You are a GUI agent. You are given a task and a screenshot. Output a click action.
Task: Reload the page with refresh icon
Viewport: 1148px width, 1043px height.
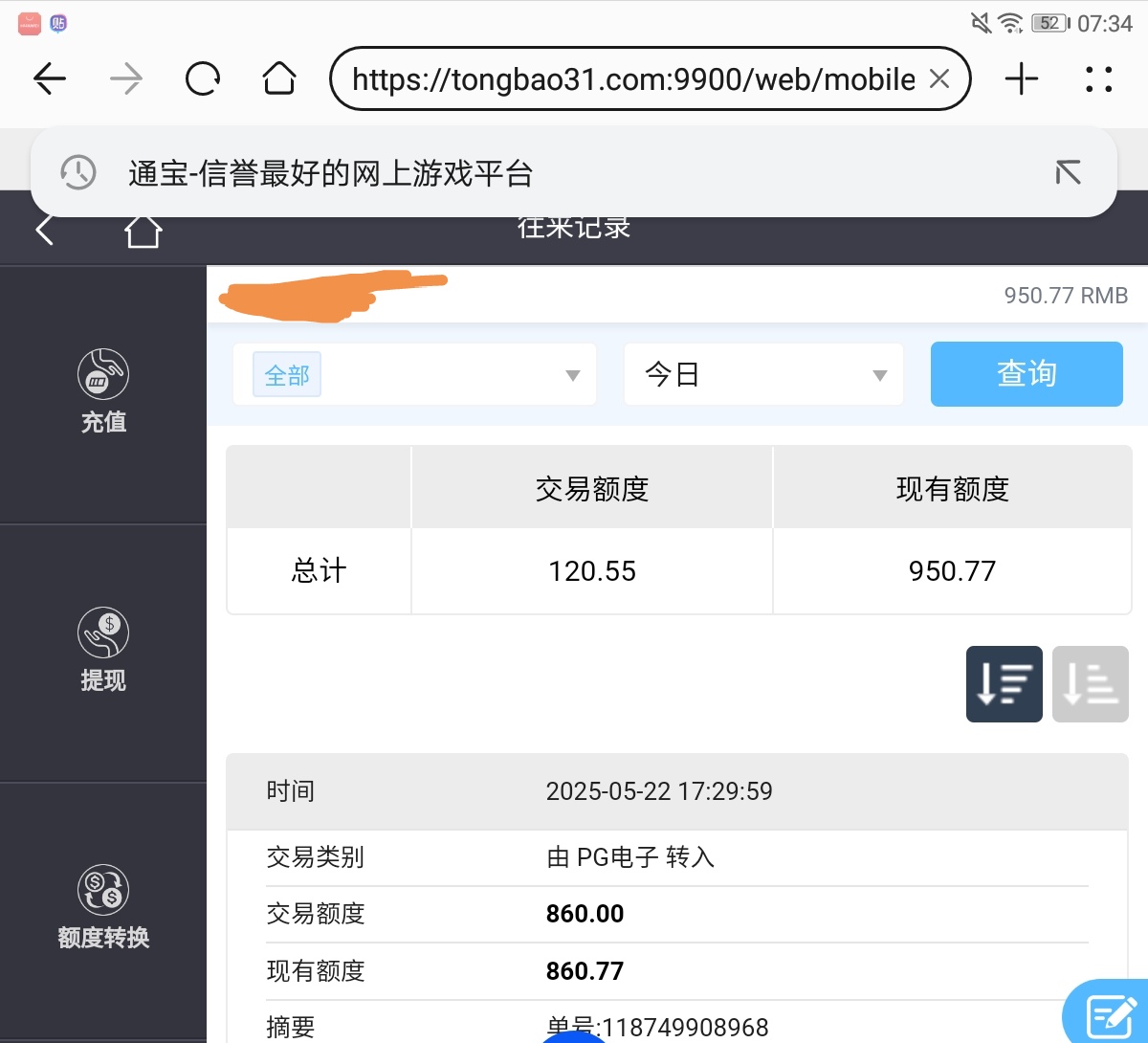203,78
